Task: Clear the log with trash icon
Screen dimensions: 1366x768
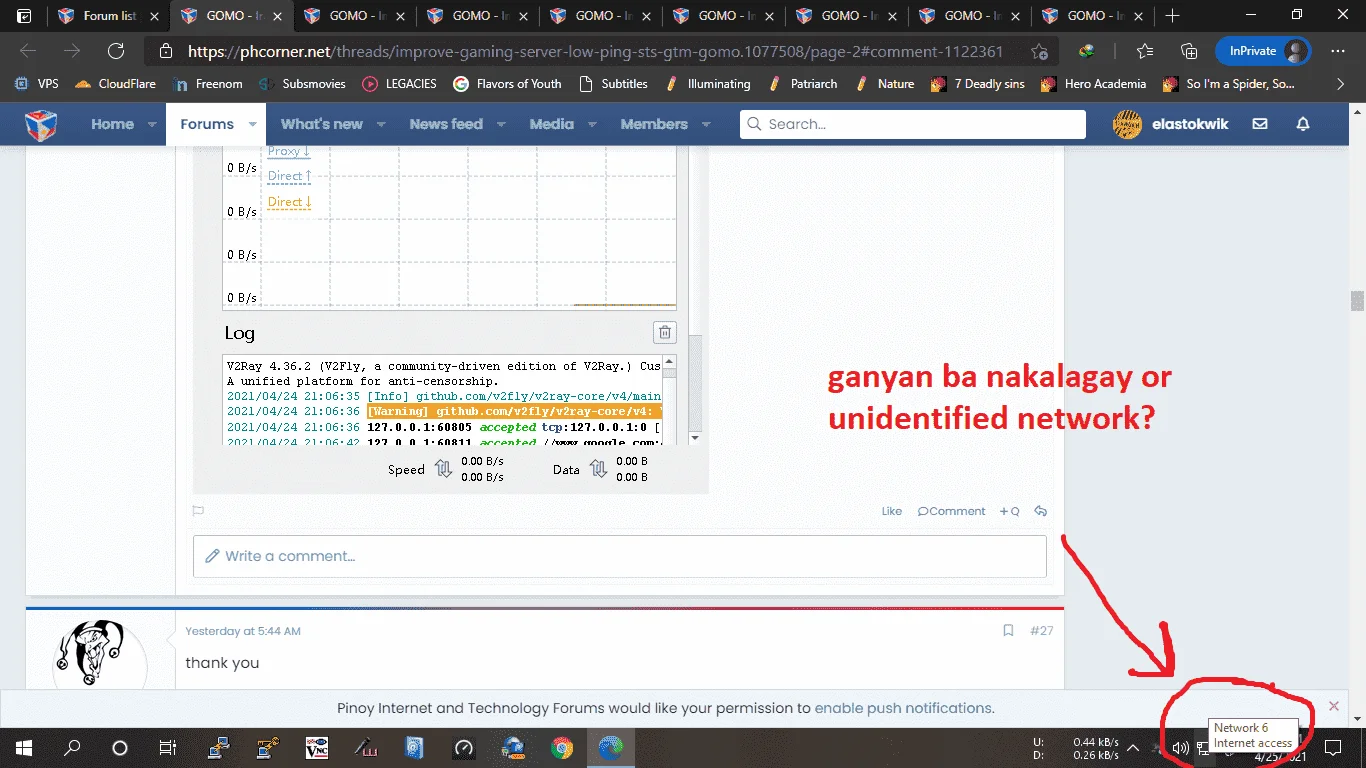Action: [664, 332]
